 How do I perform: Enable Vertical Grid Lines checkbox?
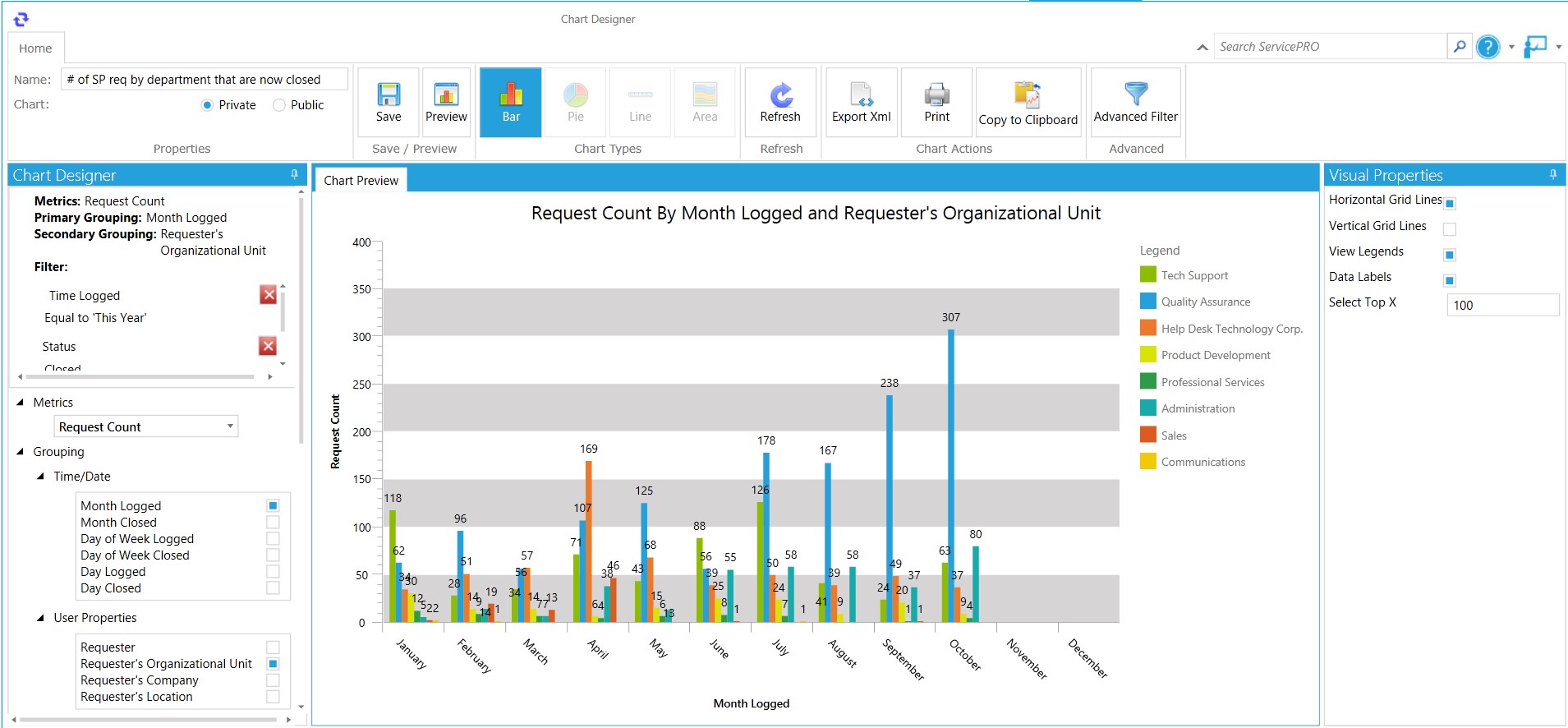[x=1450, y=229]
